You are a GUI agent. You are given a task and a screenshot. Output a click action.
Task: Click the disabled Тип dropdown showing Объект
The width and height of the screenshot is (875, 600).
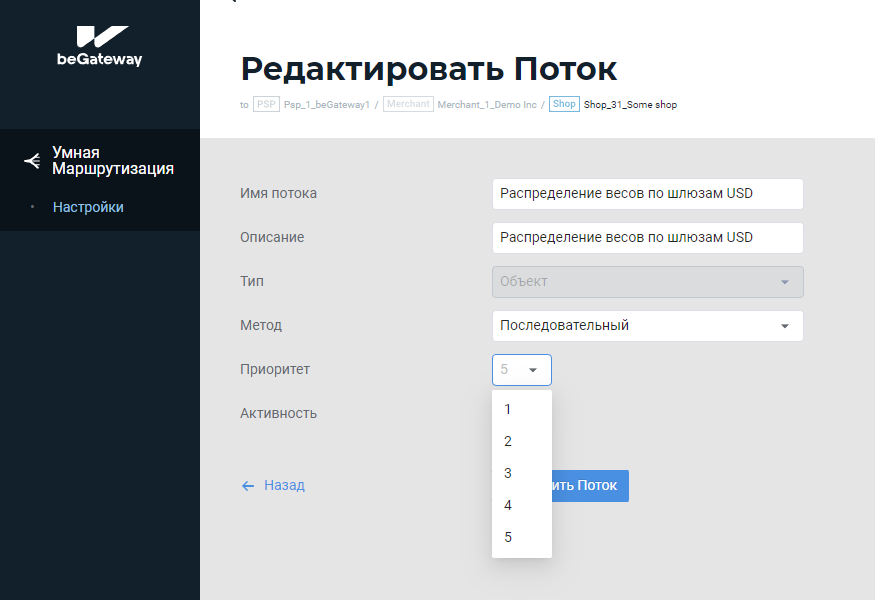(x=647, y=282)
